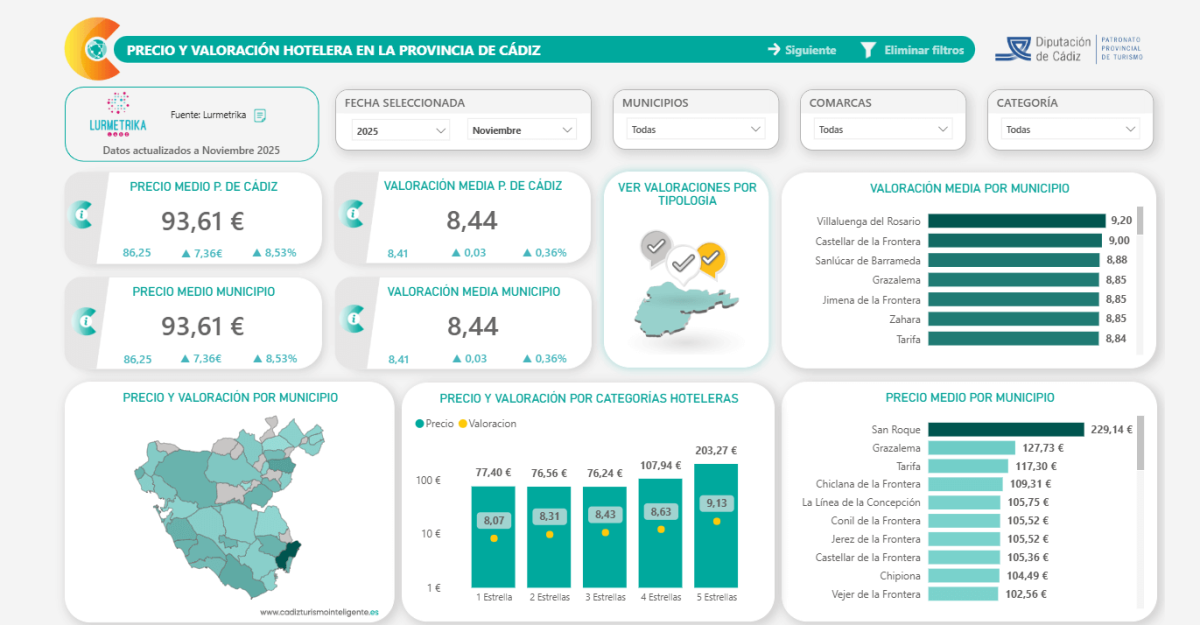Click the globe logo icon in header

click(97, 49)
